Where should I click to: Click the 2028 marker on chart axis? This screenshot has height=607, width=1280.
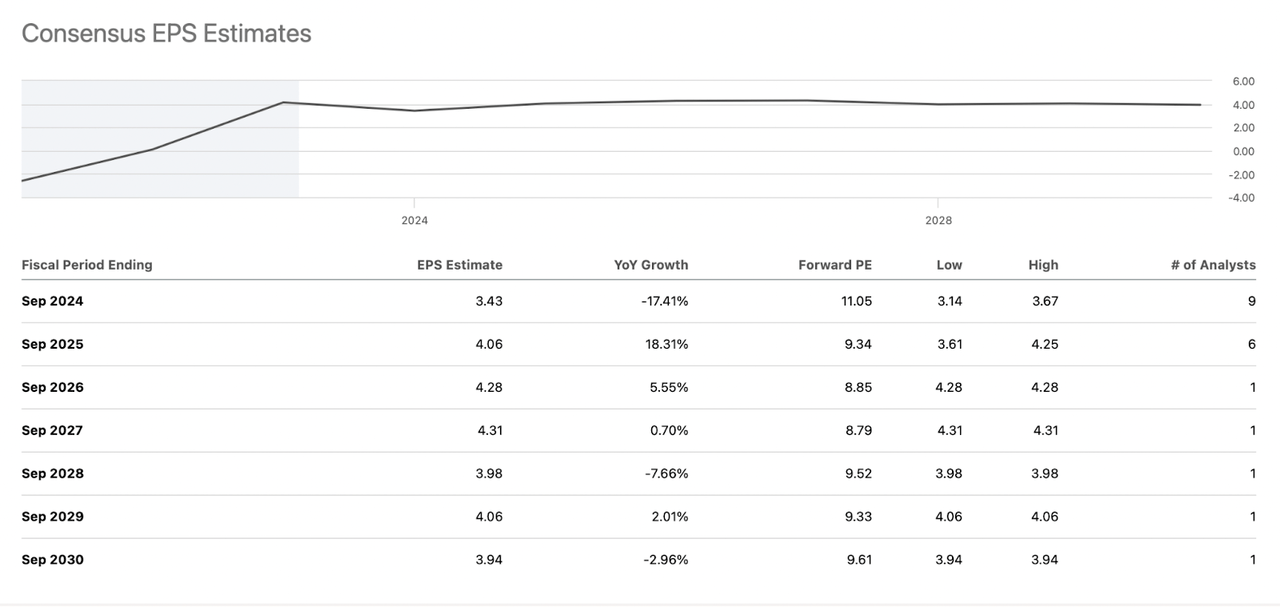click(938, 220)
